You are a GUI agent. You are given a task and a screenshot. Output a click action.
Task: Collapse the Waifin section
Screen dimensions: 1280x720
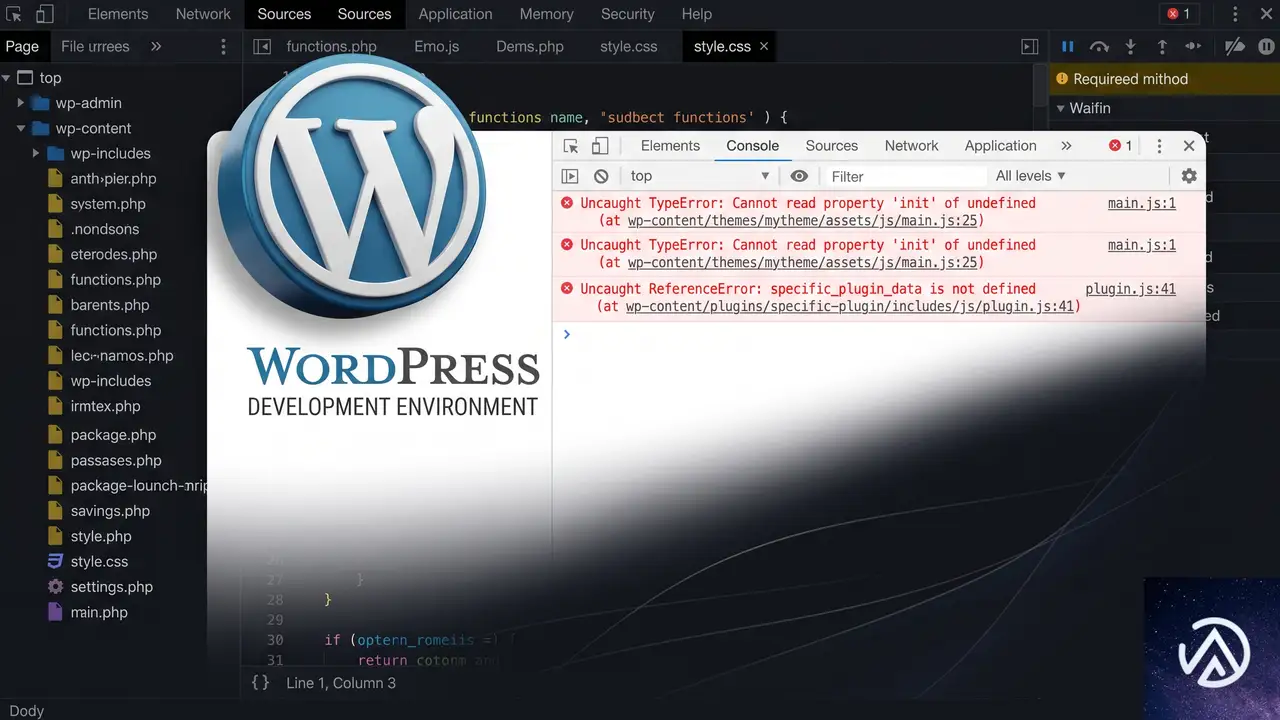[1061, 108]
